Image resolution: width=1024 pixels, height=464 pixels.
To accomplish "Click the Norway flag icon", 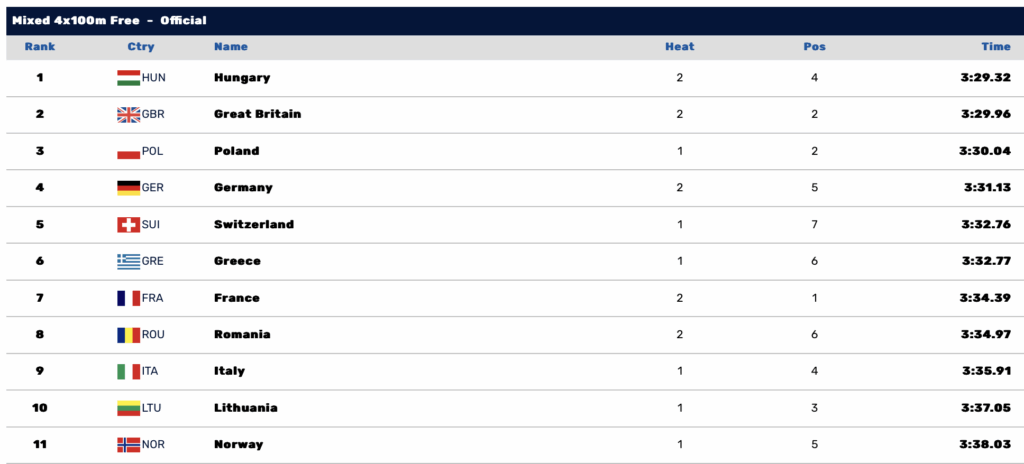I will [x=128, y=445].
